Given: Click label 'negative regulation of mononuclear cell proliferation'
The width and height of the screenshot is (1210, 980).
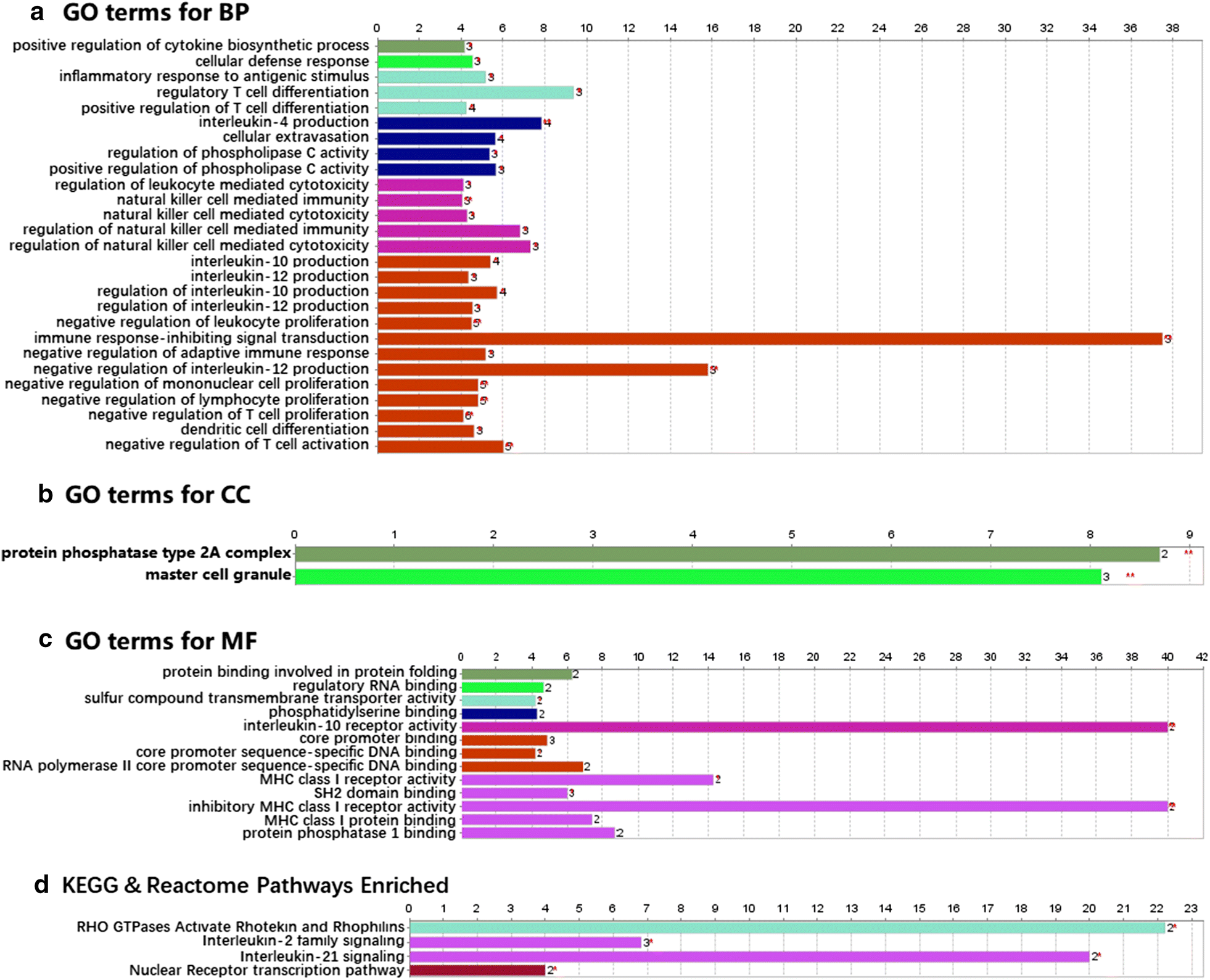Looking at the screenshot, I should point(187,384).
